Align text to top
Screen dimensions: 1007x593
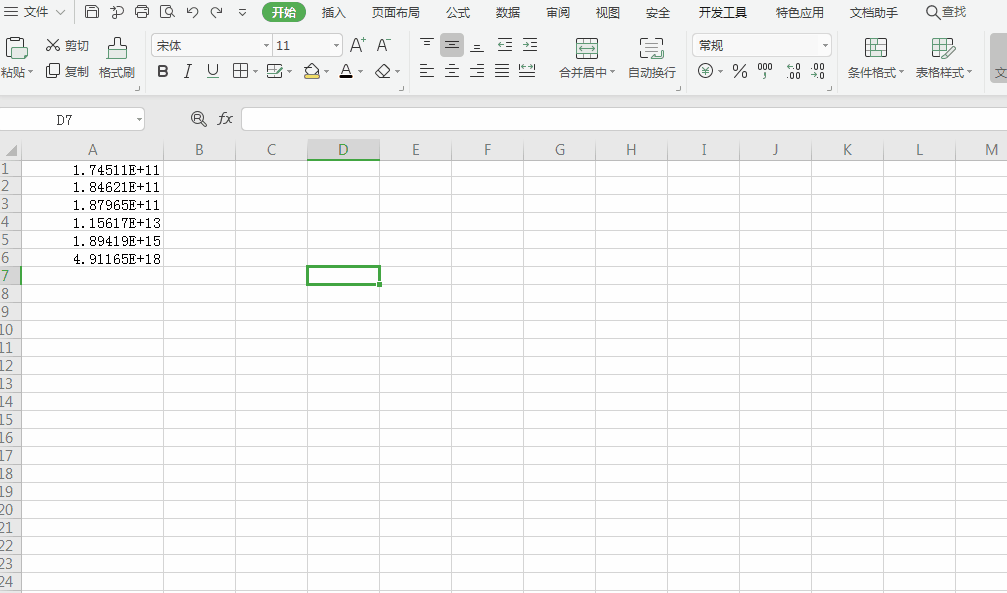[426, 45]
